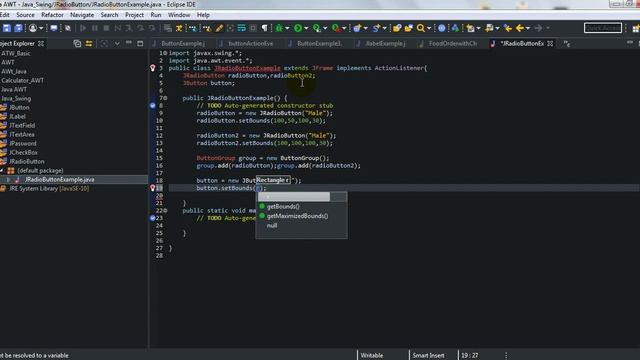Click the Smart Insert status bar entry
This screenshot has width=640, height=360.
pos(428,356)
